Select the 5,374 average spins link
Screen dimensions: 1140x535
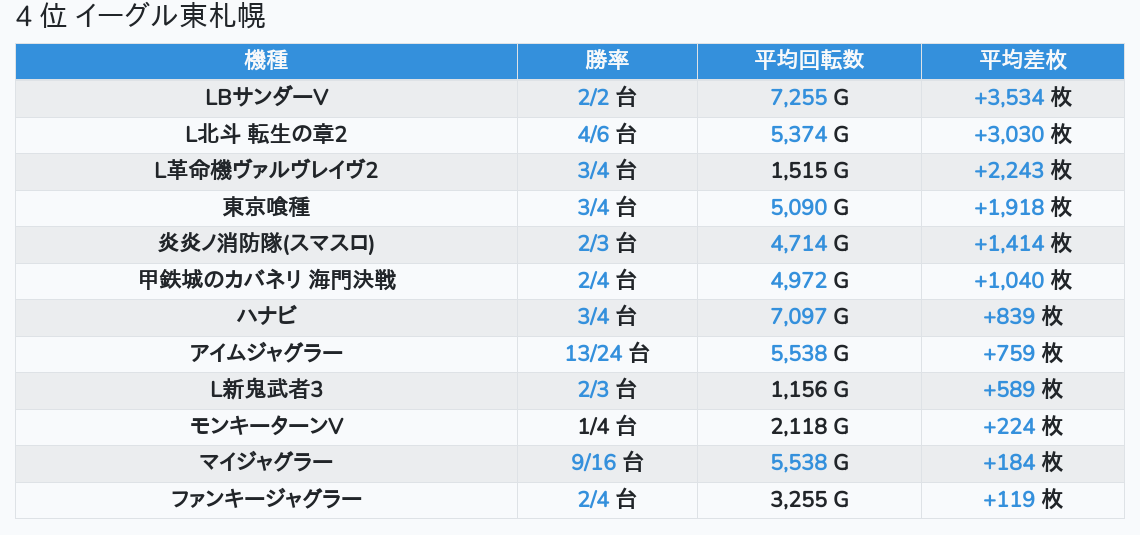click(x=799, y=134)
